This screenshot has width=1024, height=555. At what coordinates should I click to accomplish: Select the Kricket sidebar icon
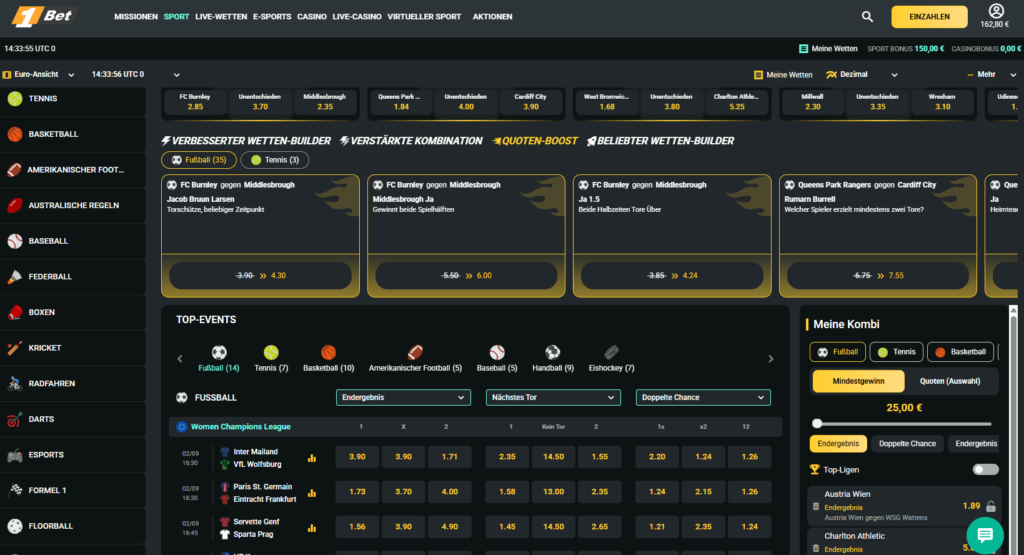pos(14,348)
